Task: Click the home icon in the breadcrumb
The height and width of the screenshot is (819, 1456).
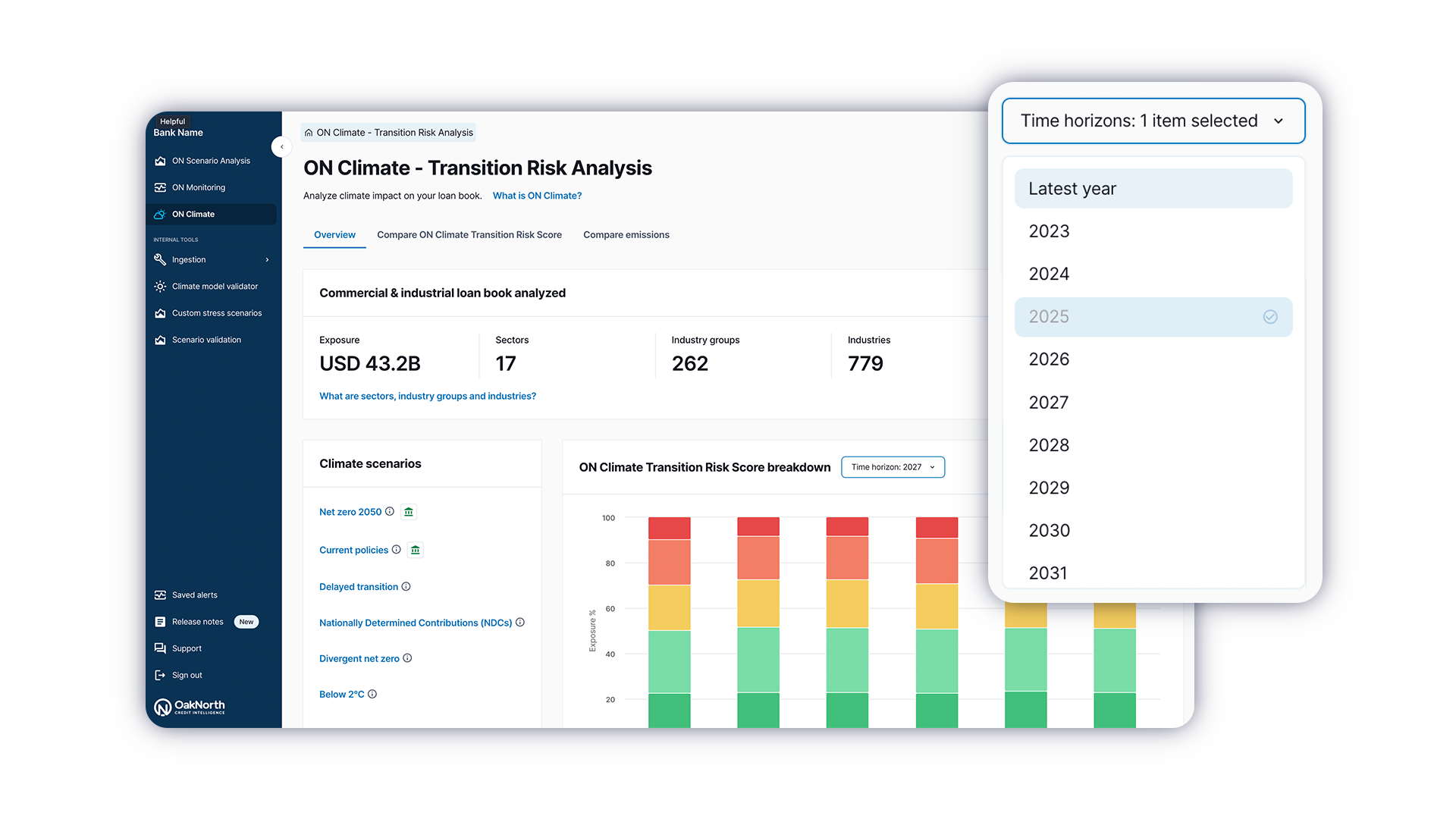Action: click(309, 133)
